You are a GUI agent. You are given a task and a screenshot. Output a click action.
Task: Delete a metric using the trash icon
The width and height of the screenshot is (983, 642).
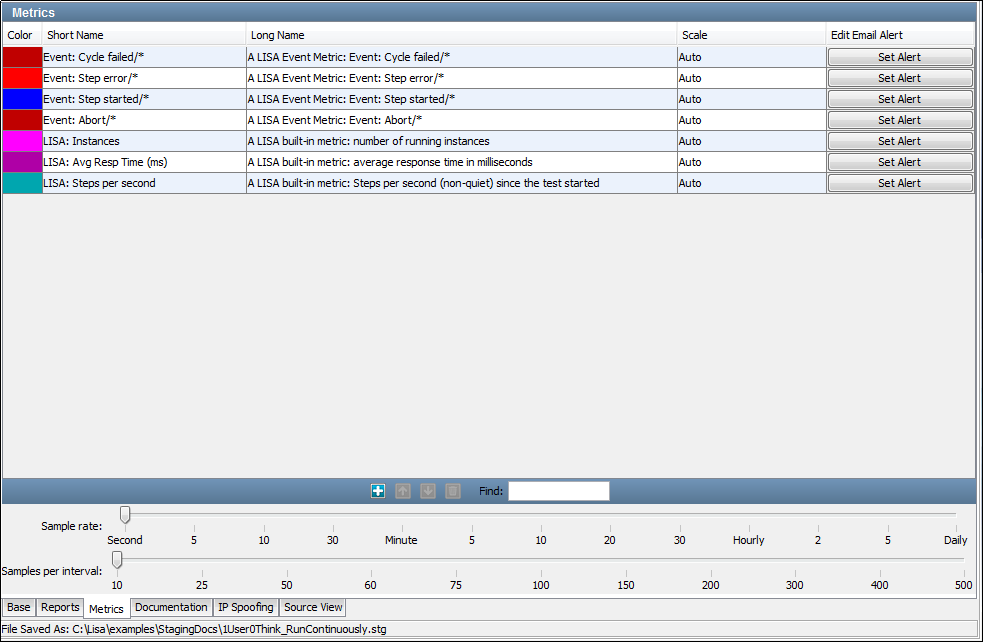pos(452,490)
